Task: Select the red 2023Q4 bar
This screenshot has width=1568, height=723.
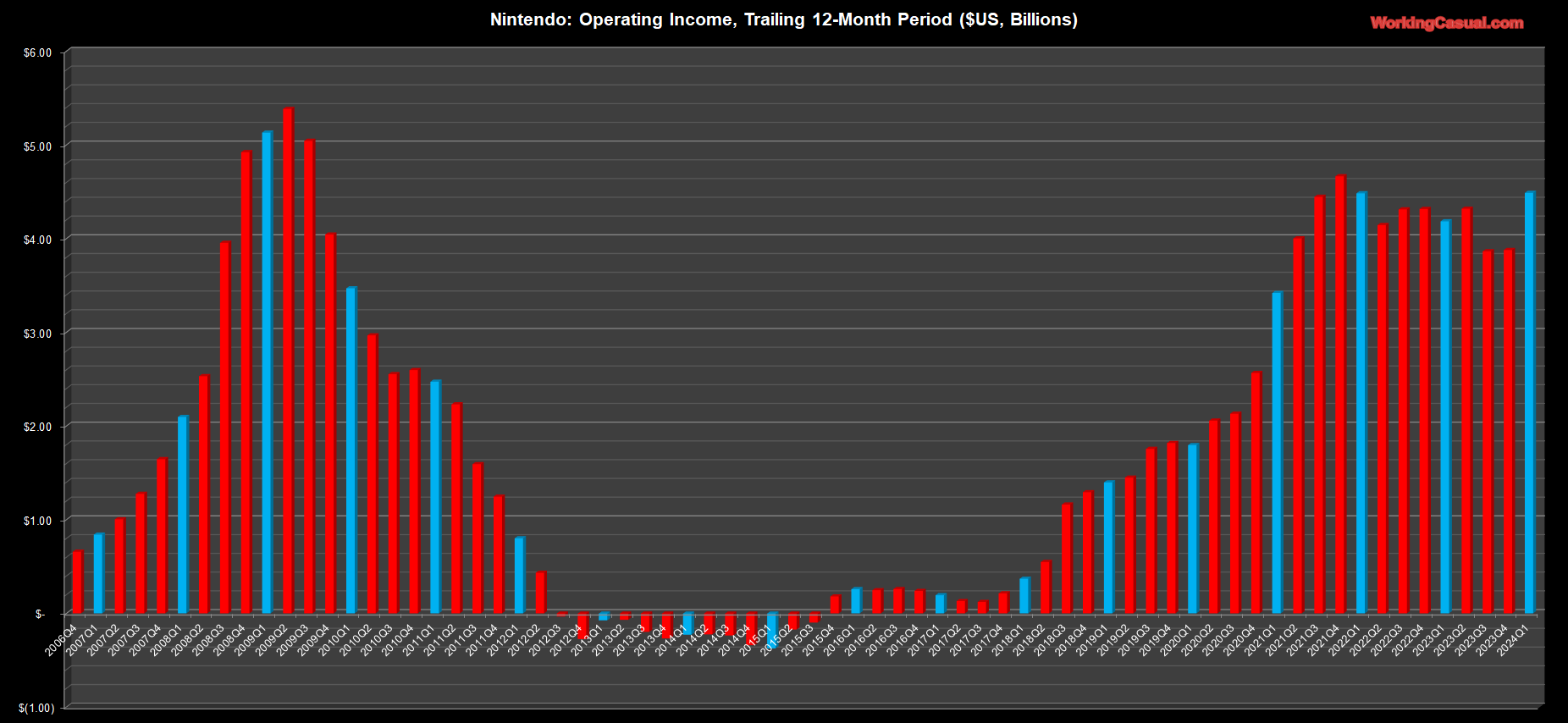Action: tap(1509, 432)
